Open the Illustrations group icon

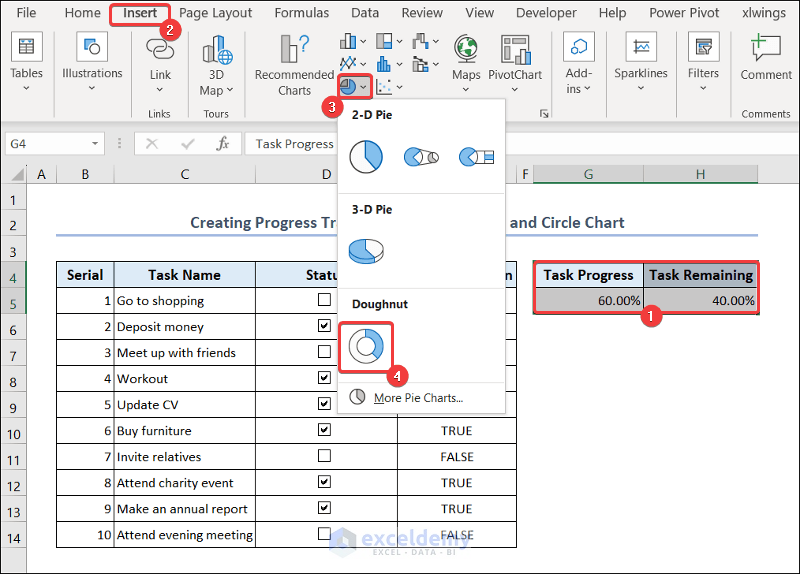click(x=92, y=47)
